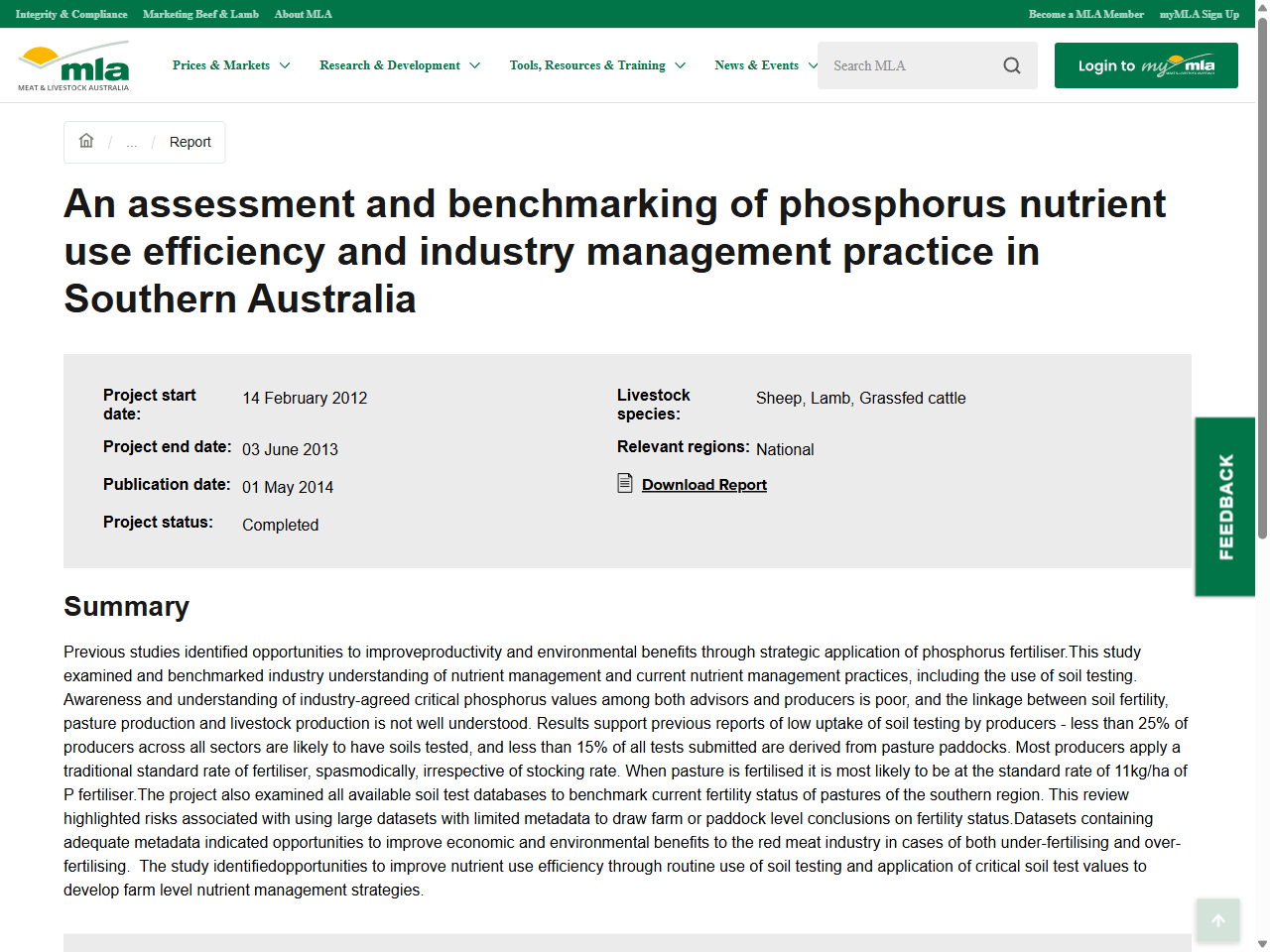The image size is (1270, 952).
Task: Click the scrollbar down arrow
Action: [1262, 944]
